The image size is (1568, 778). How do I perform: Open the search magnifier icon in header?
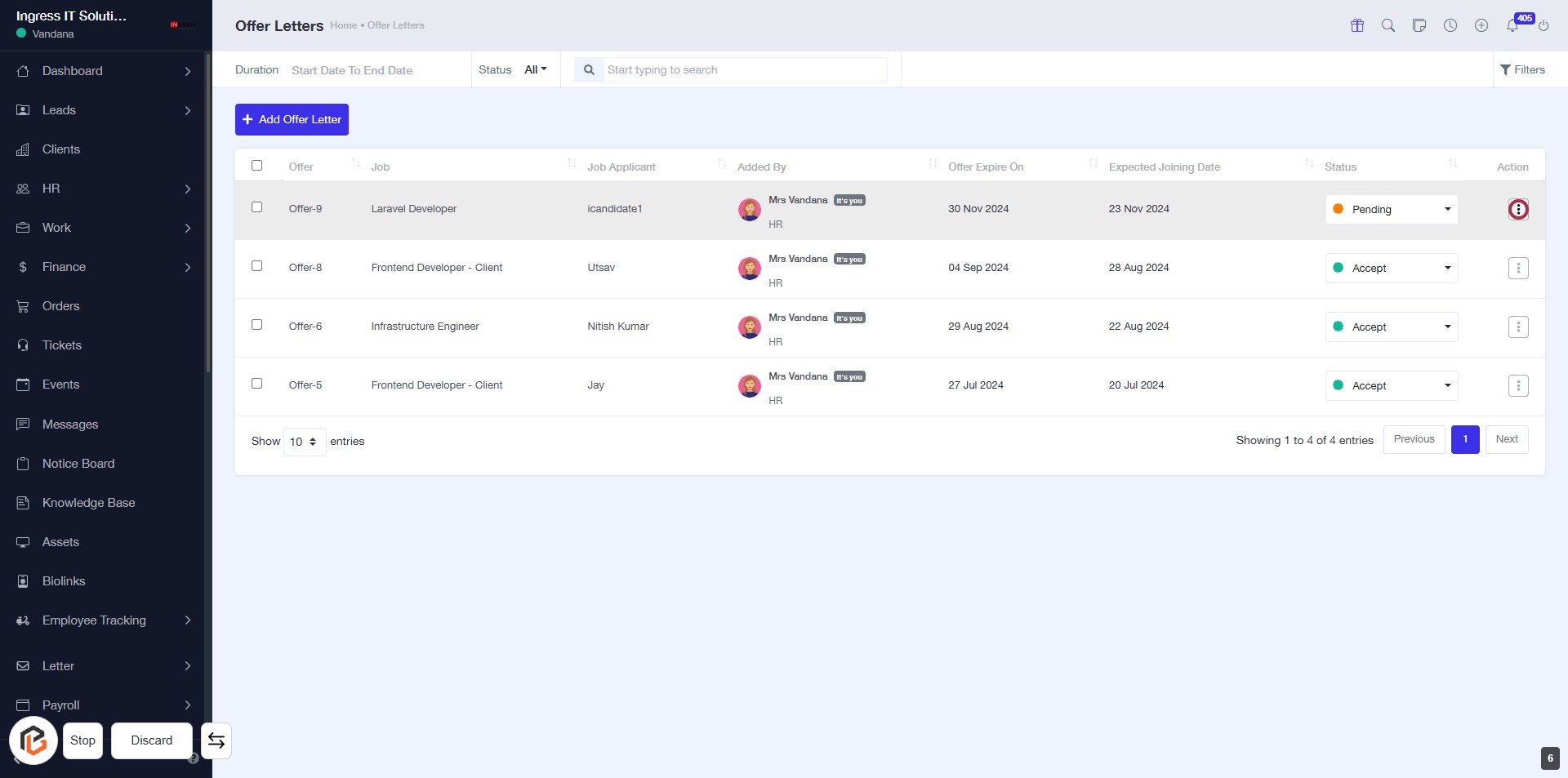[x=1388, y=25]
